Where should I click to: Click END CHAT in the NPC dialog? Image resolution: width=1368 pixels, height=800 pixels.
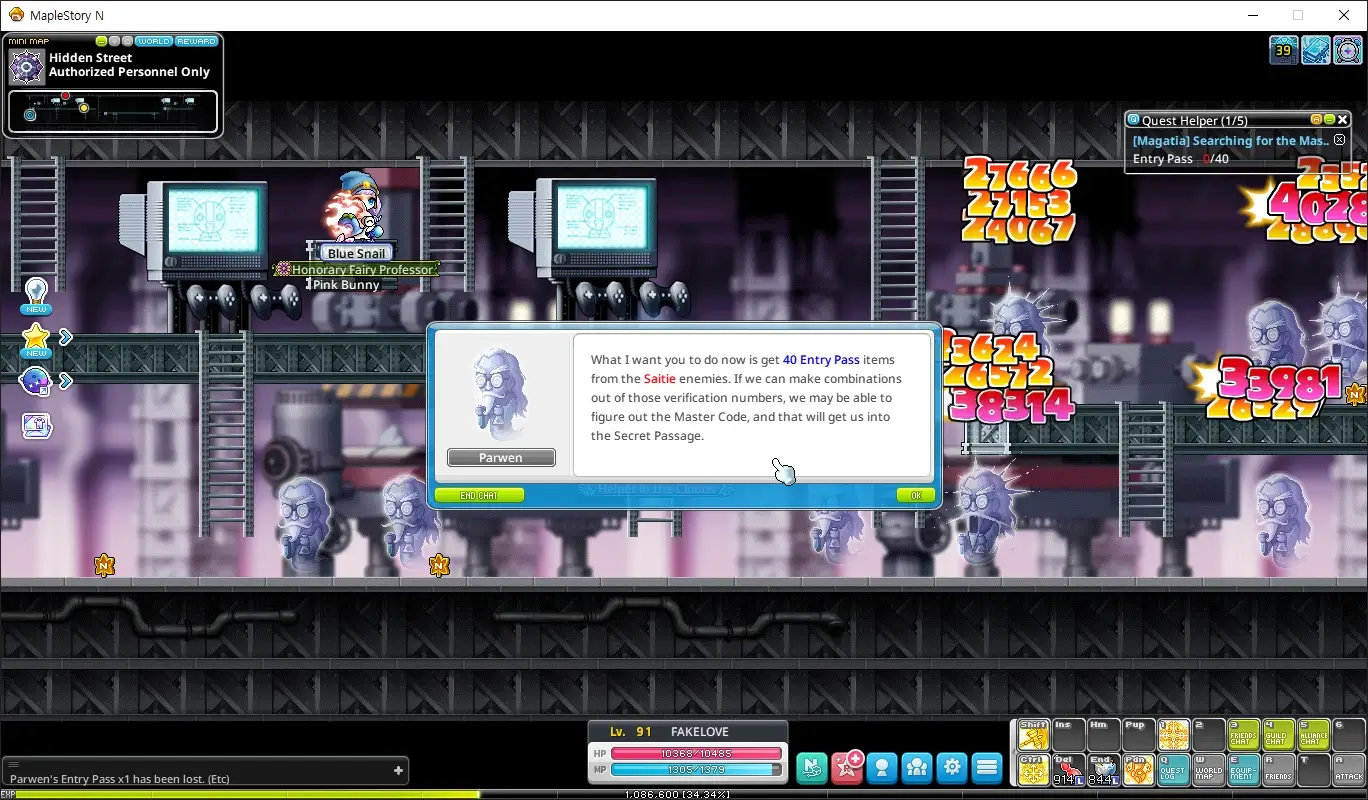479,495
